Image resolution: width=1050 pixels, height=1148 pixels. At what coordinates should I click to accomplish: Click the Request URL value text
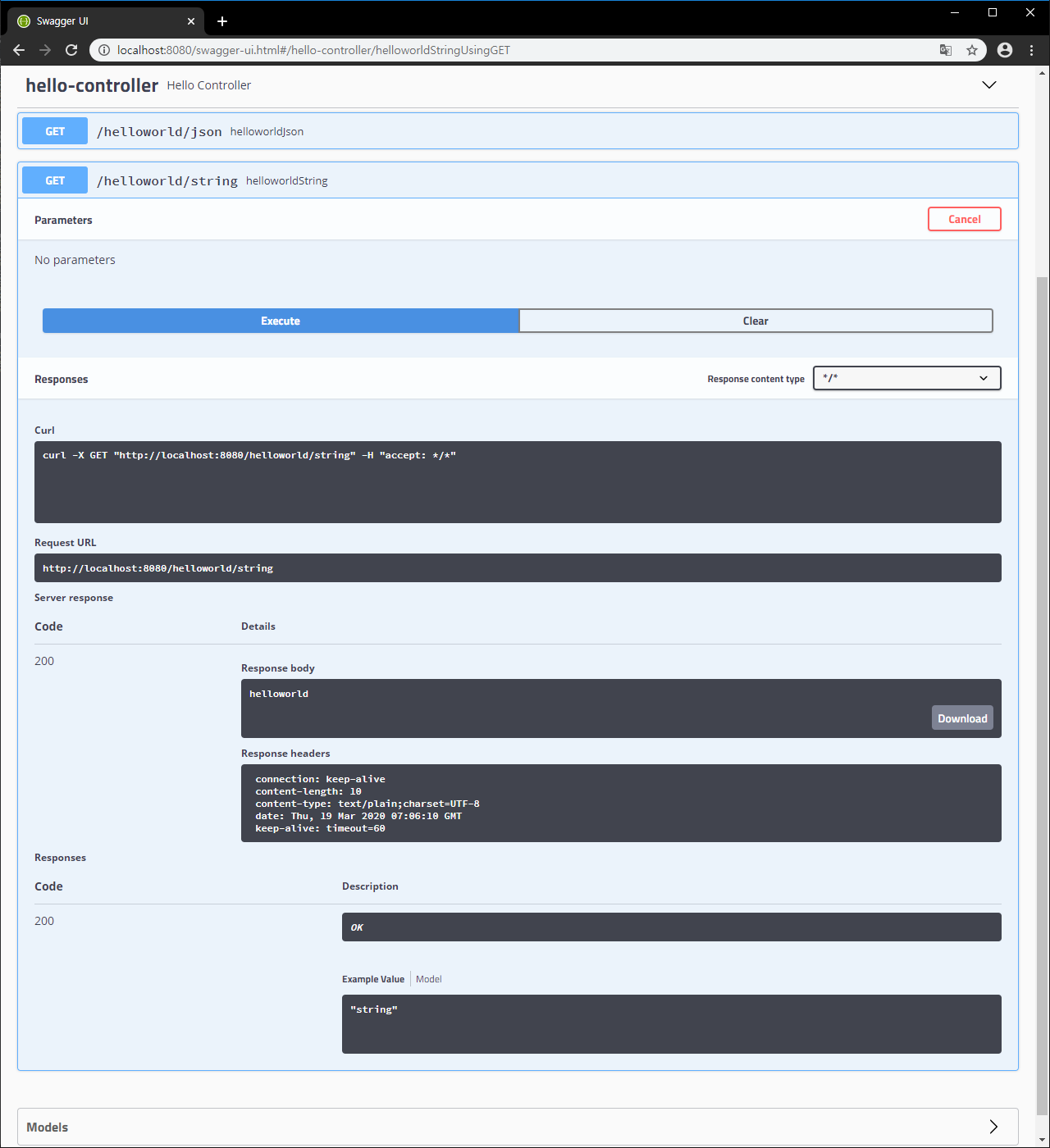[158, 568]
